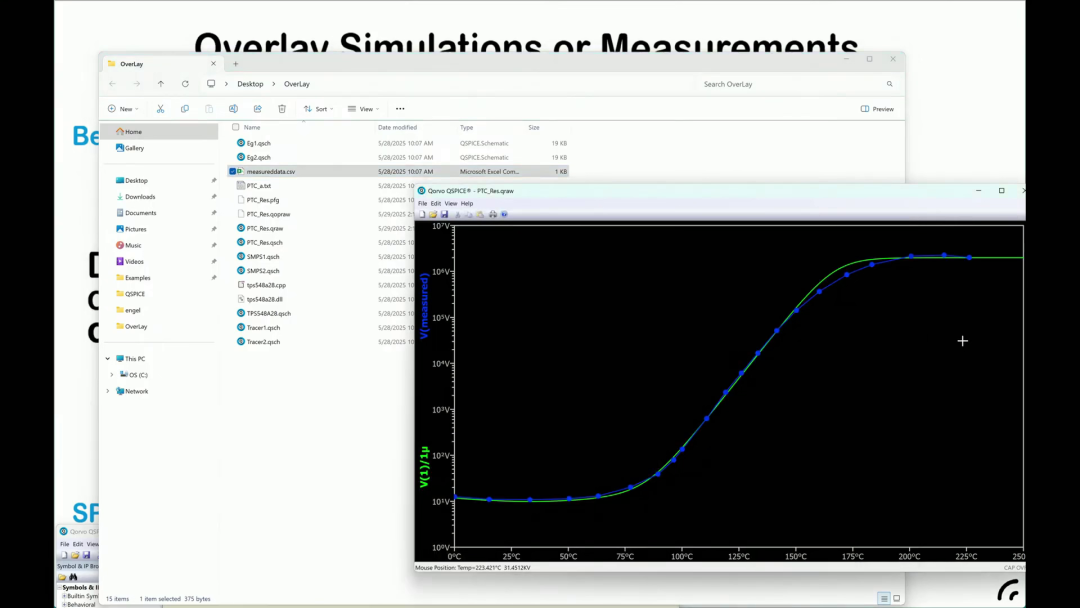Toggle the select-all checkbox beside Name header

click(236, 127)
